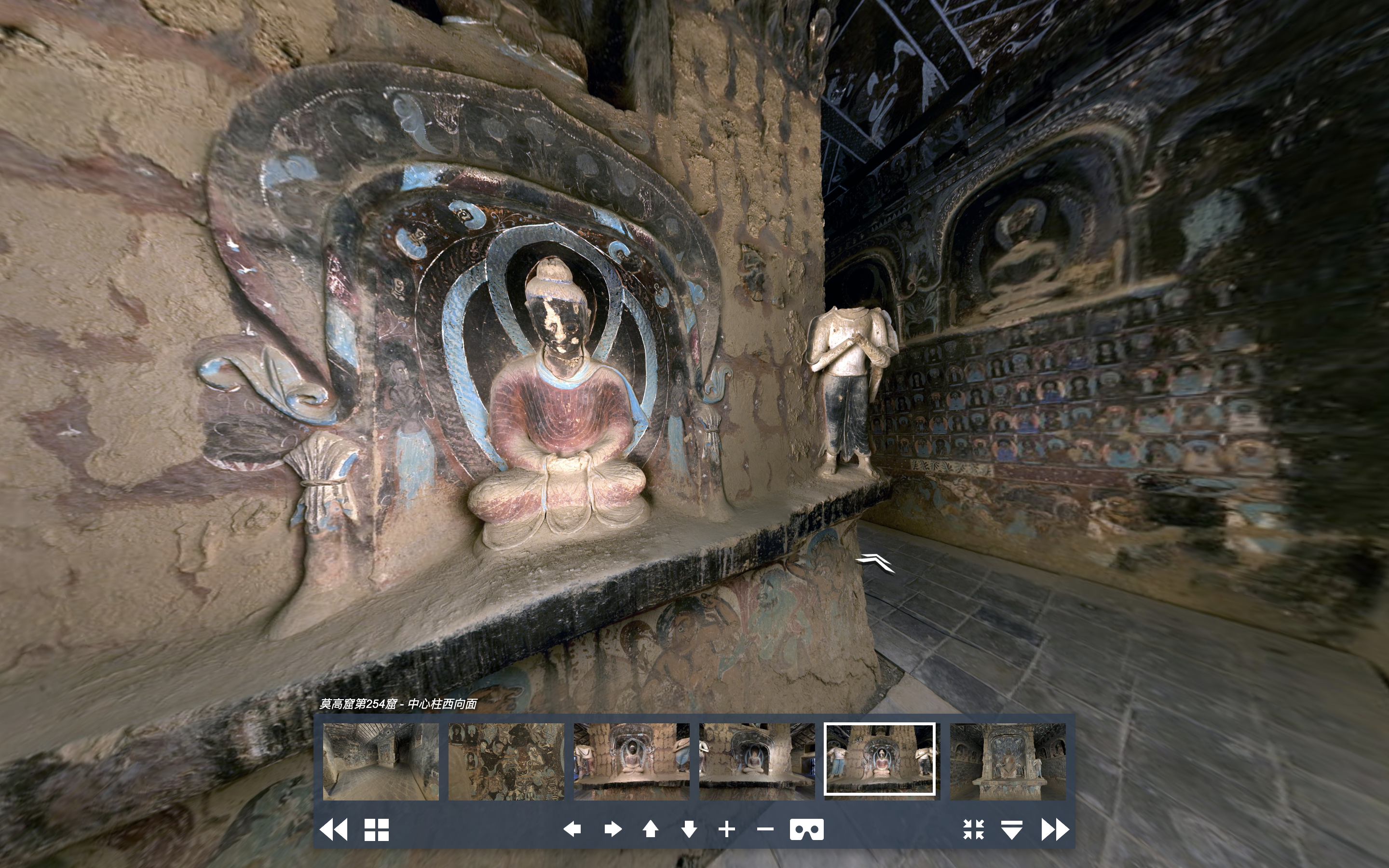Click the floor chevron hotspot to move forward
1389x868 pixels.
(x=875, y=563)
